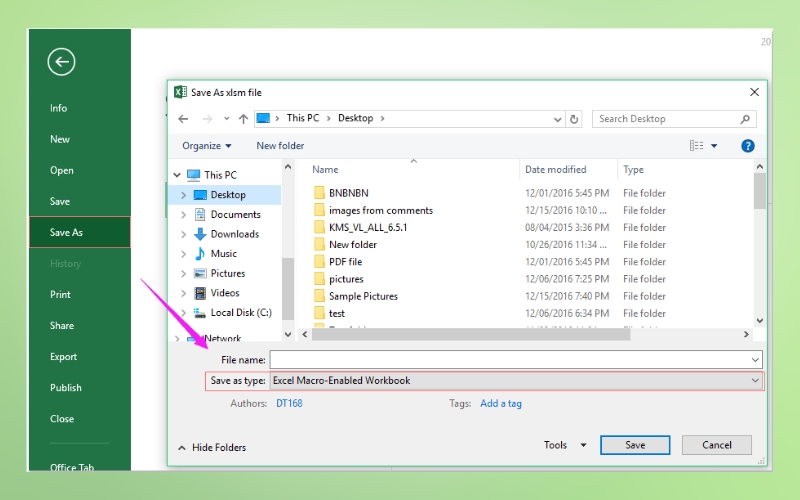800x500 pixels.
Task: Click the Cancel button
Action: (x=716, y=445)
